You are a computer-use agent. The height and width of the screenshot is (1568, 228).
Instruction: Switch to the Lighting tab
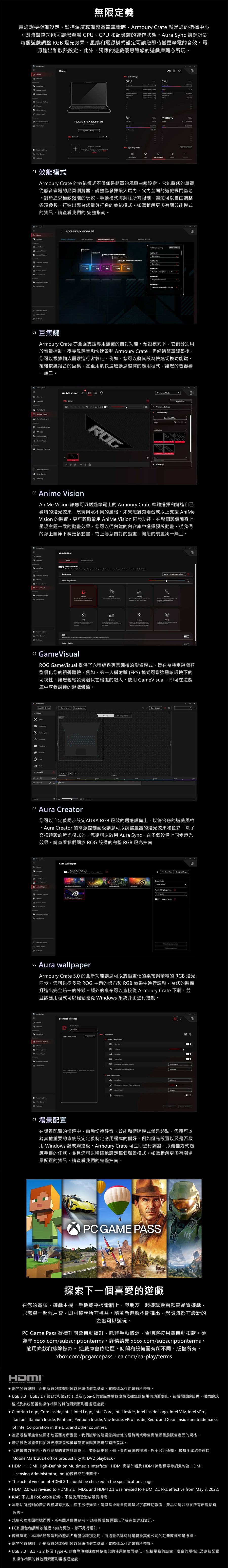[x=125, y=240]
